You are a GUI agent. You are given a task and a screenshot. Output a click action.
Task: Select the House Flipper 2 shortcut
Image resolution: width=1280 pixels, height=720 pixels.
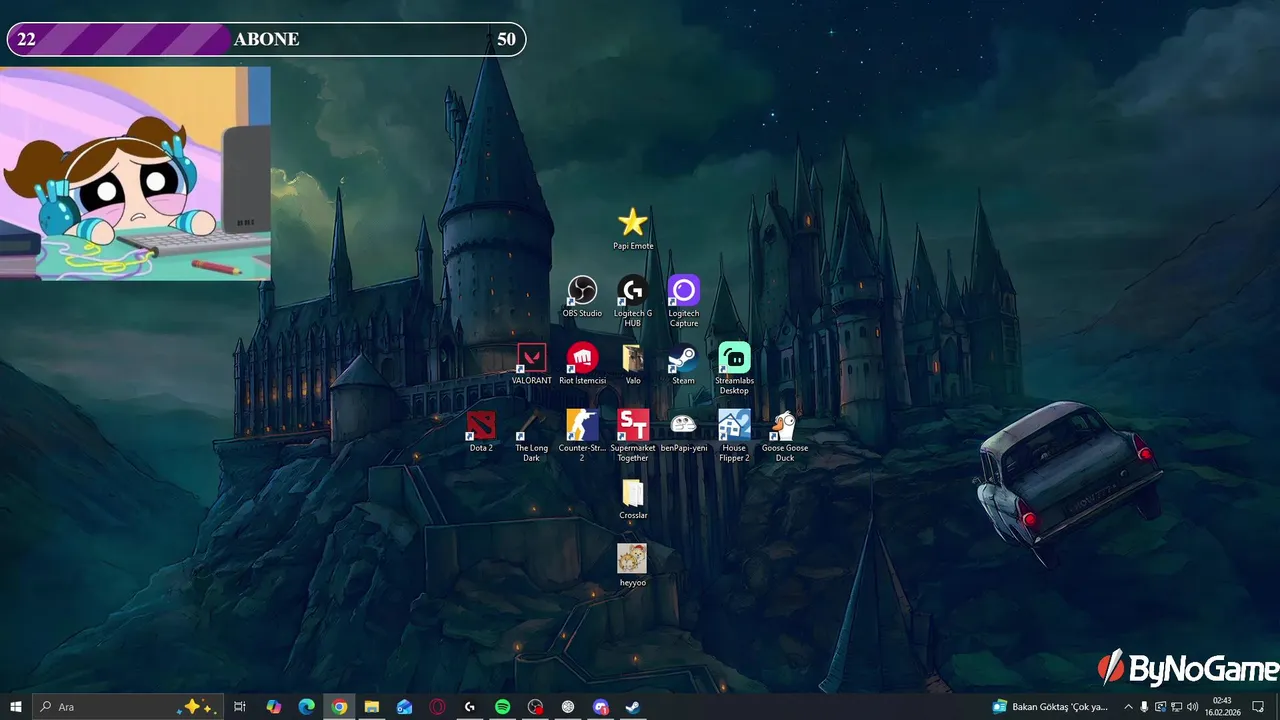[734, 435]
